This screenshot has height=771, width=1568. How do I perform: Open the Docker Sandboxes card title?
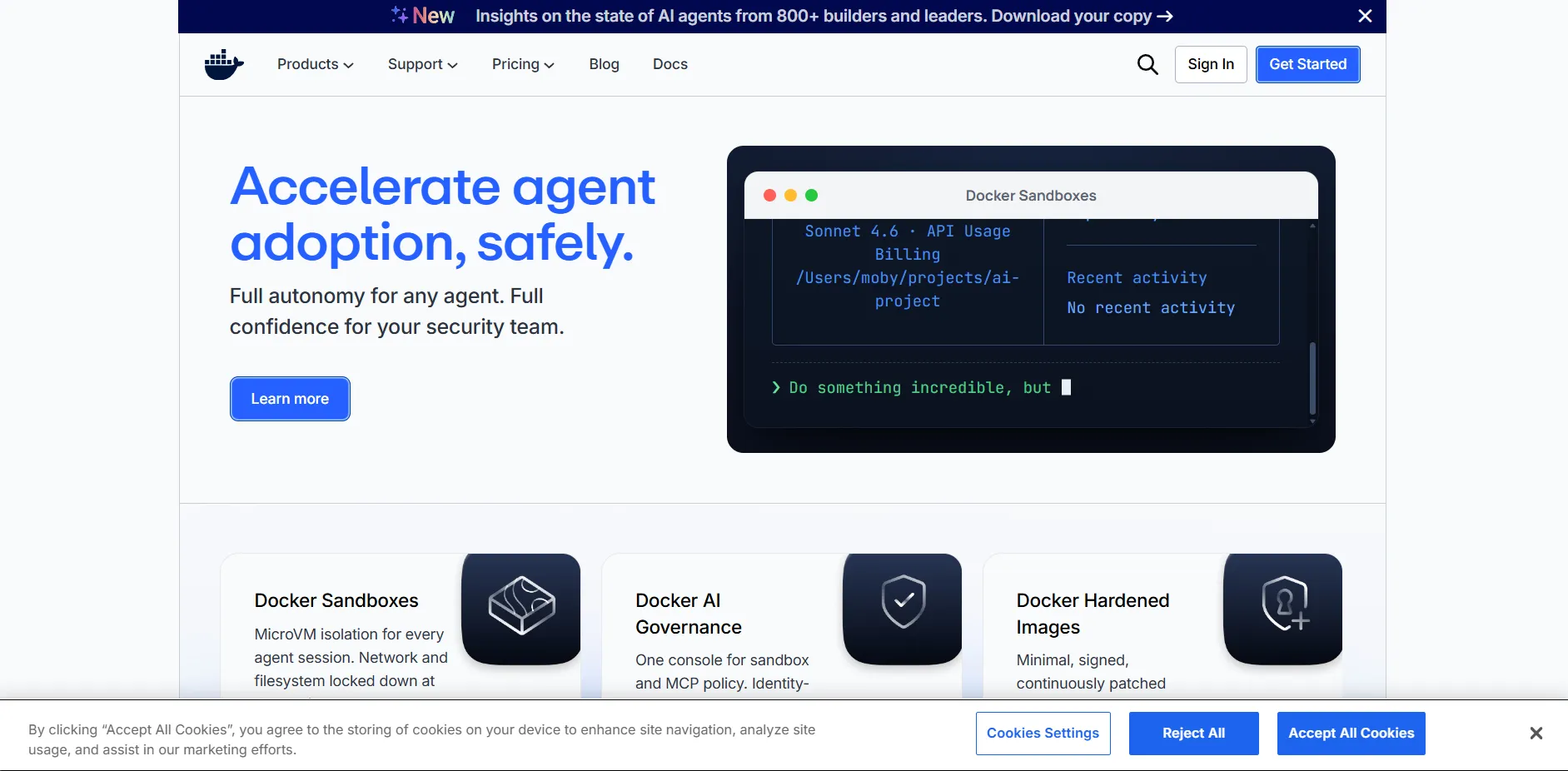[x=336, y=600]
